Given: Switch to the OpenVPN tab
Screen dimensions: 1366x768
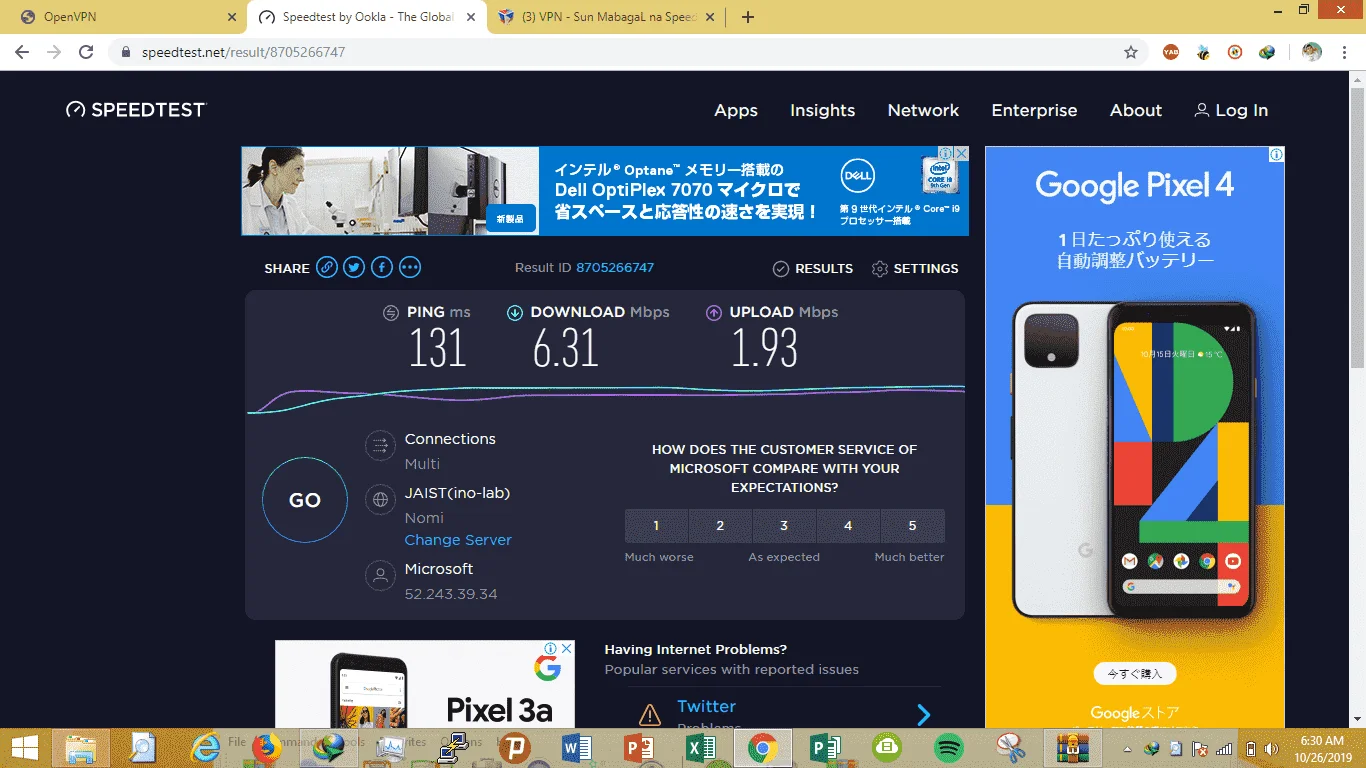Looking at the screenshot, I should click(x=122, y=17).
